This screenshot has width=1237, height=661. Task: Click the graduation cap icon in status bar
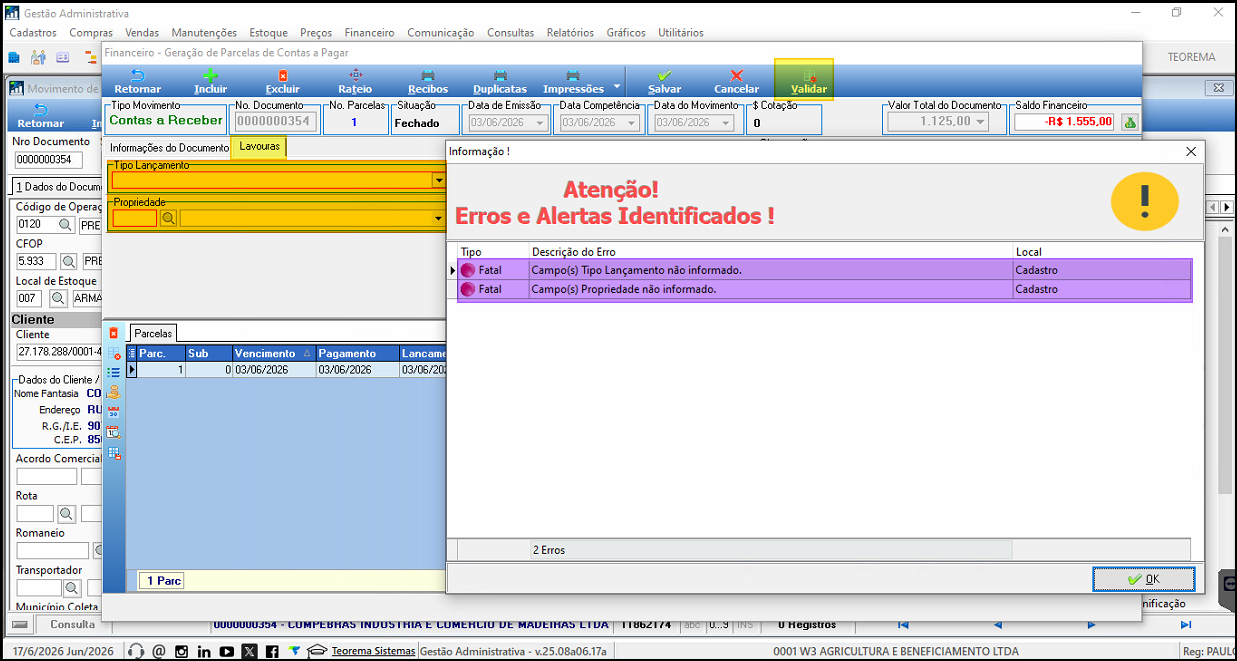point(317,651)
